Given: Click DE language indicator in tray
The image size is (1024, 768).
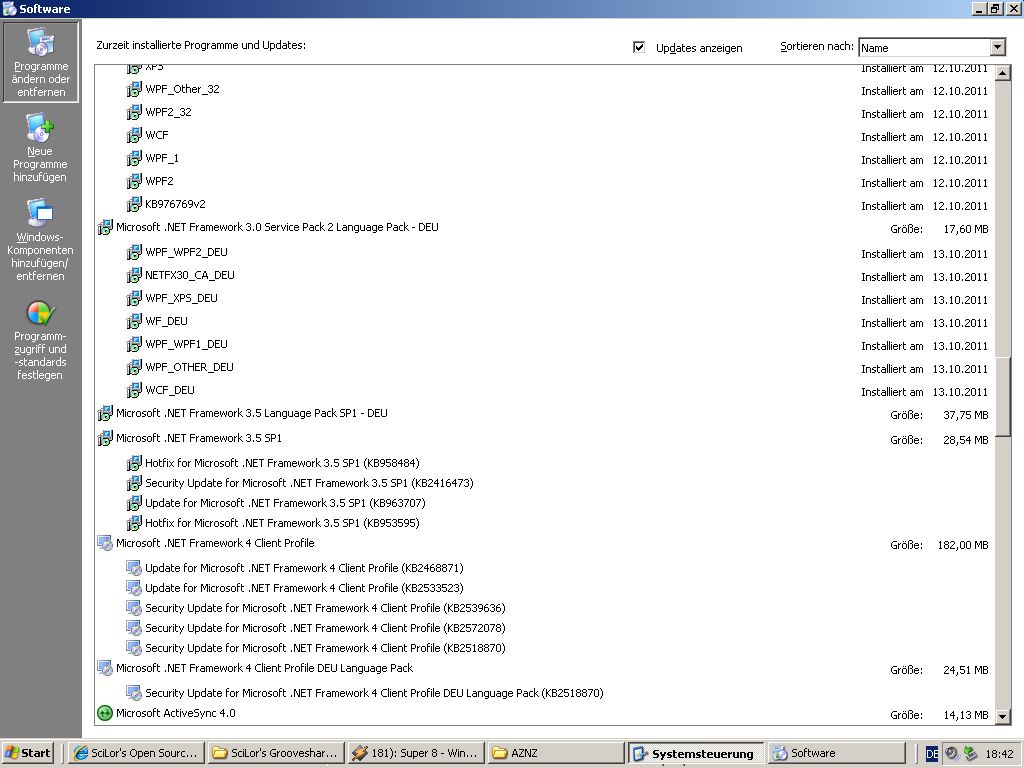Looking at the screenshot, I should coord(932,754).
